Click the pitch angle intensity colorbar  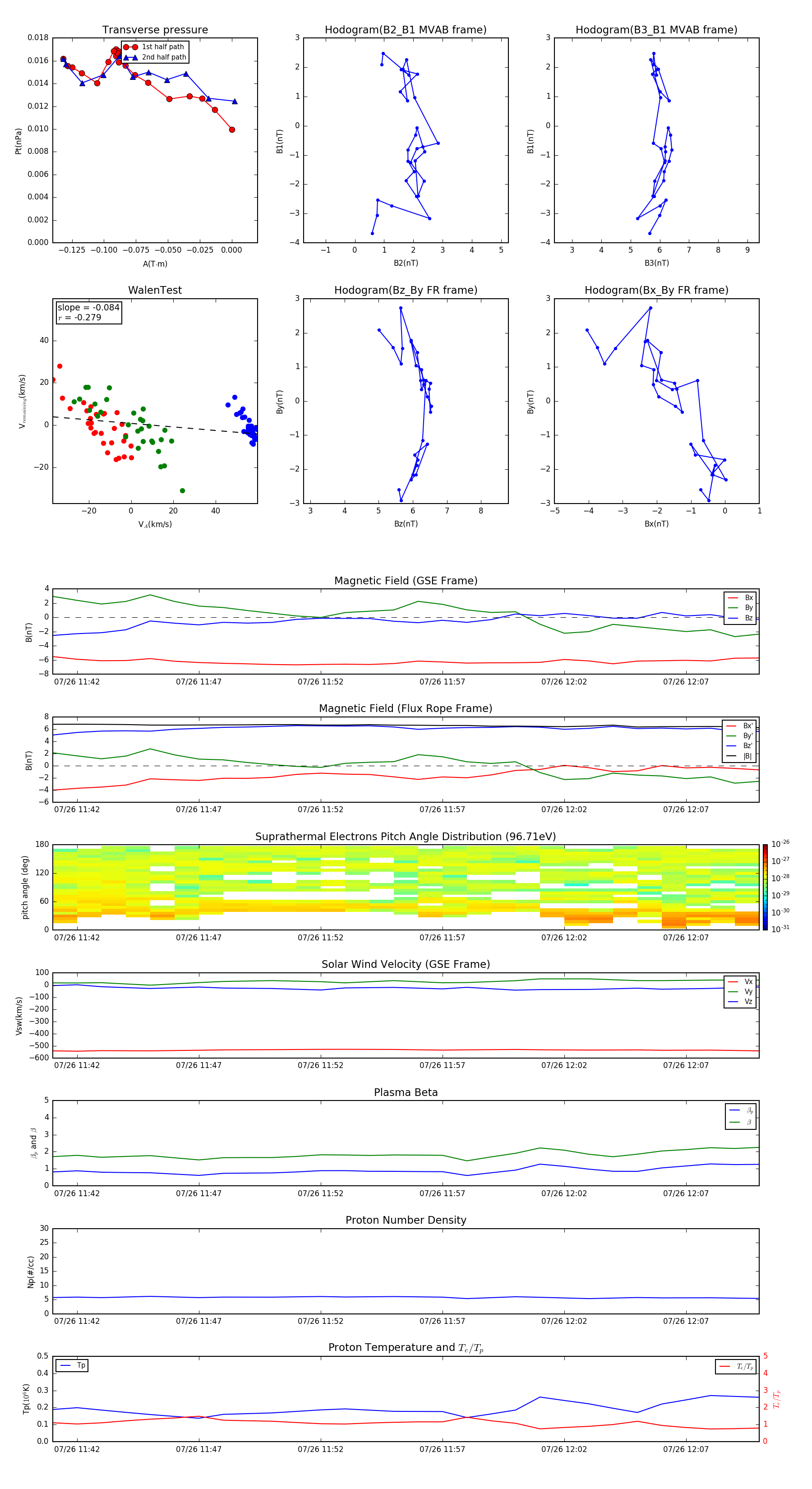coord(765,887)
